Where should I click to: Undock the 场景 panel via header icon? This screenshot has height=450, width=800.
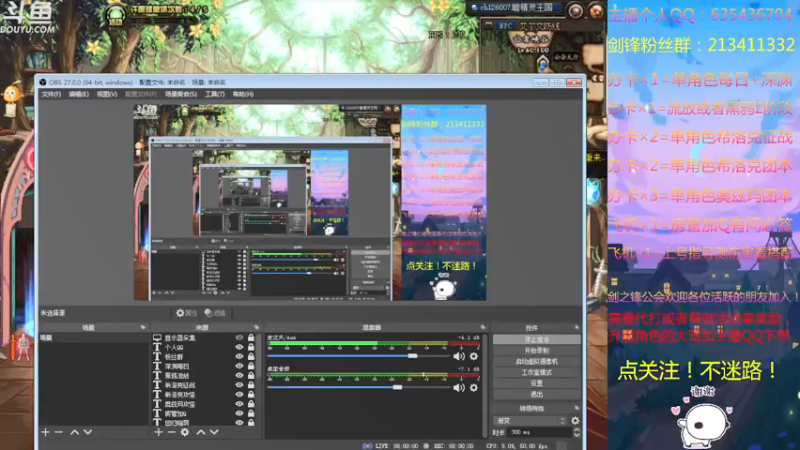pos(142,327)
